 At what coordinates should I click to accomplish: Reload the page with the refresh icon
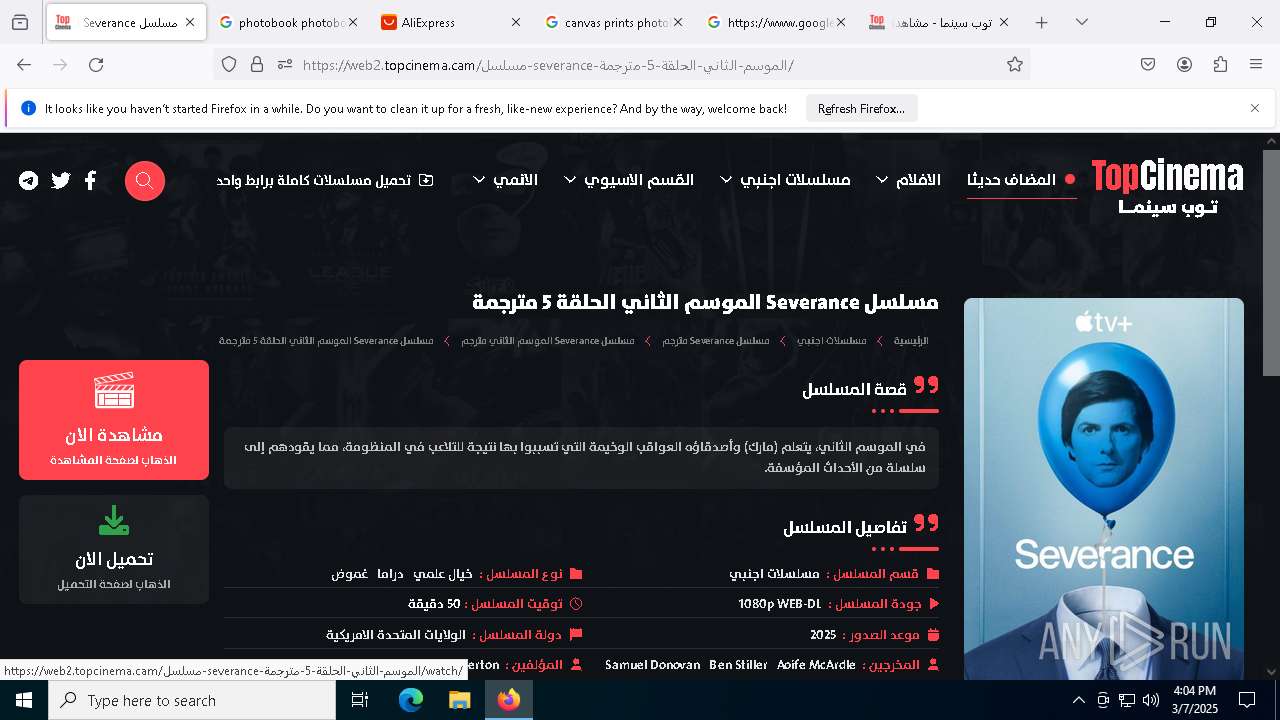(96, 65)
